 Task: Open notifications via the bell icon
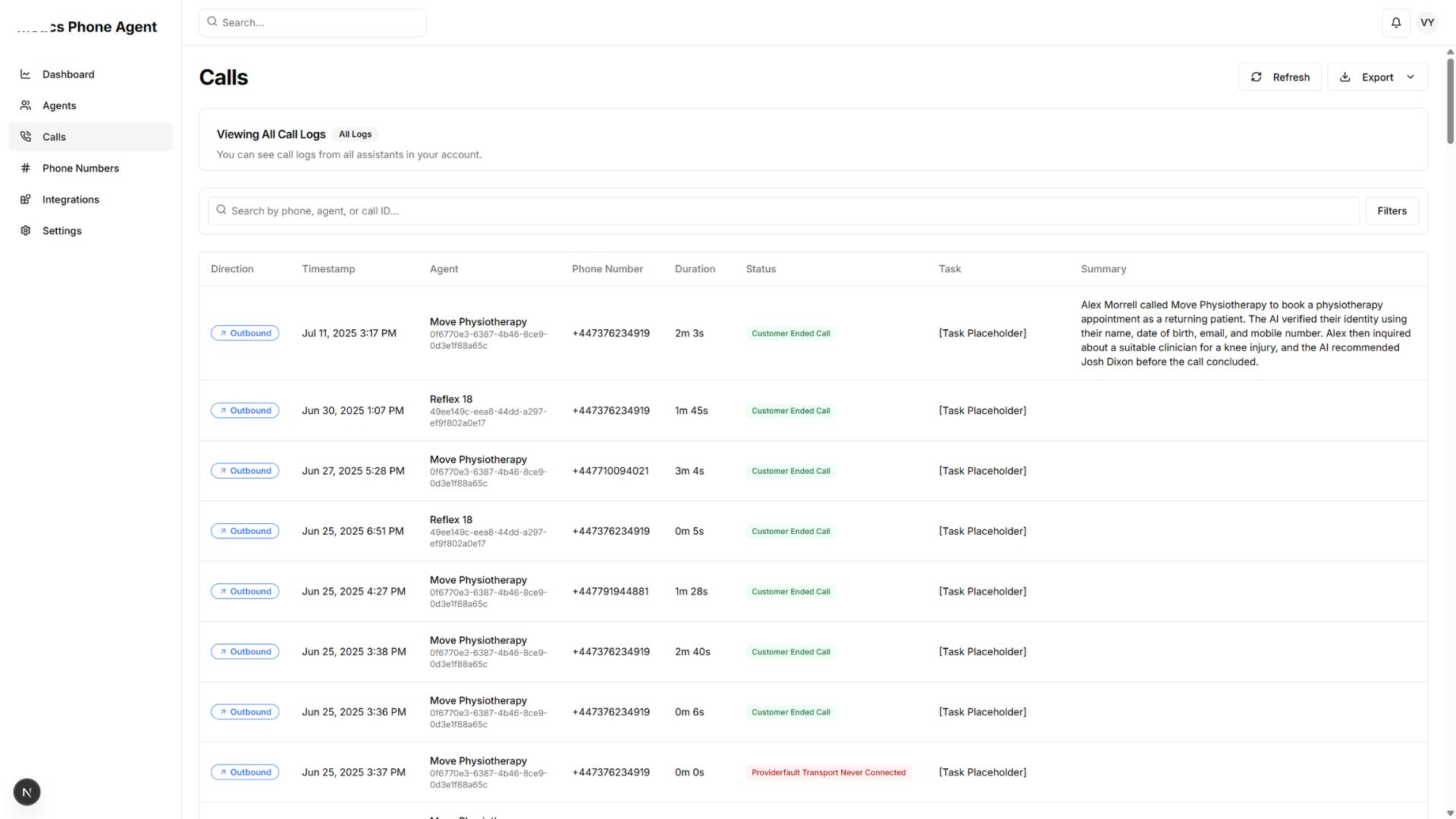click(1396, 23)
